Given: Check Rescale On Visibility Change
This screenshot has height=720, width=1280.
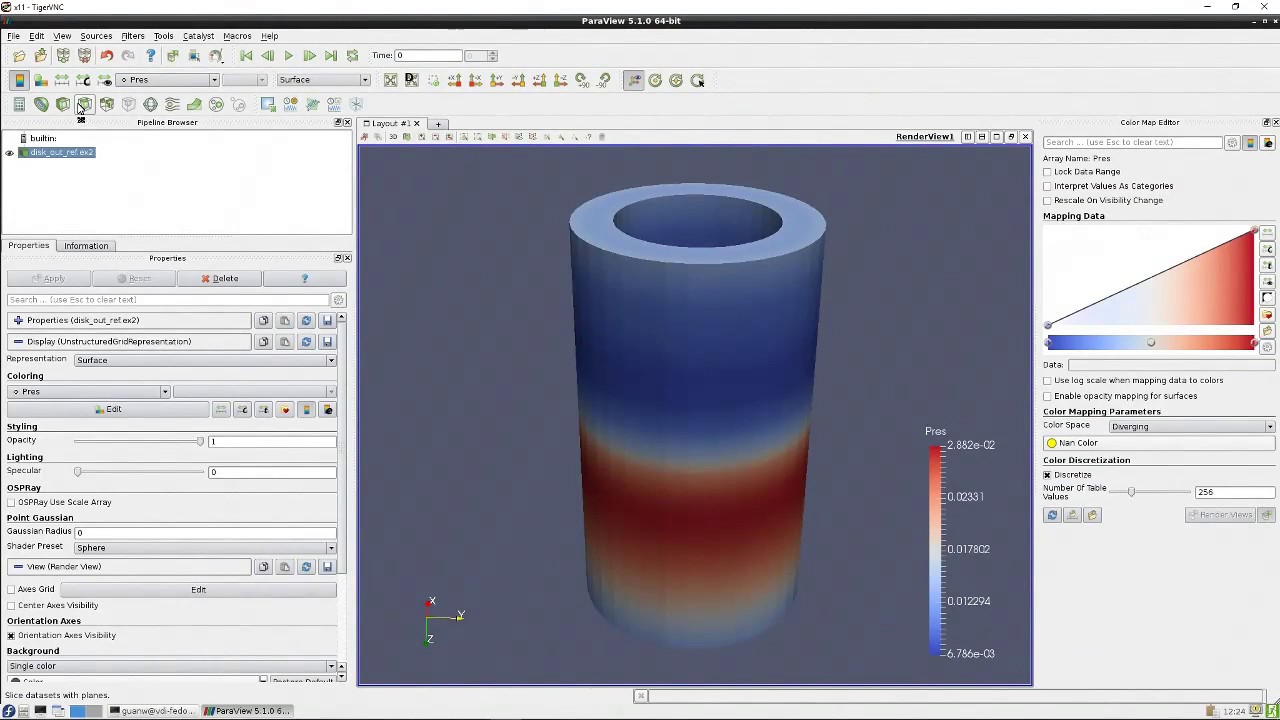Looking at the screenshot, I should [x=1048, y=200].
